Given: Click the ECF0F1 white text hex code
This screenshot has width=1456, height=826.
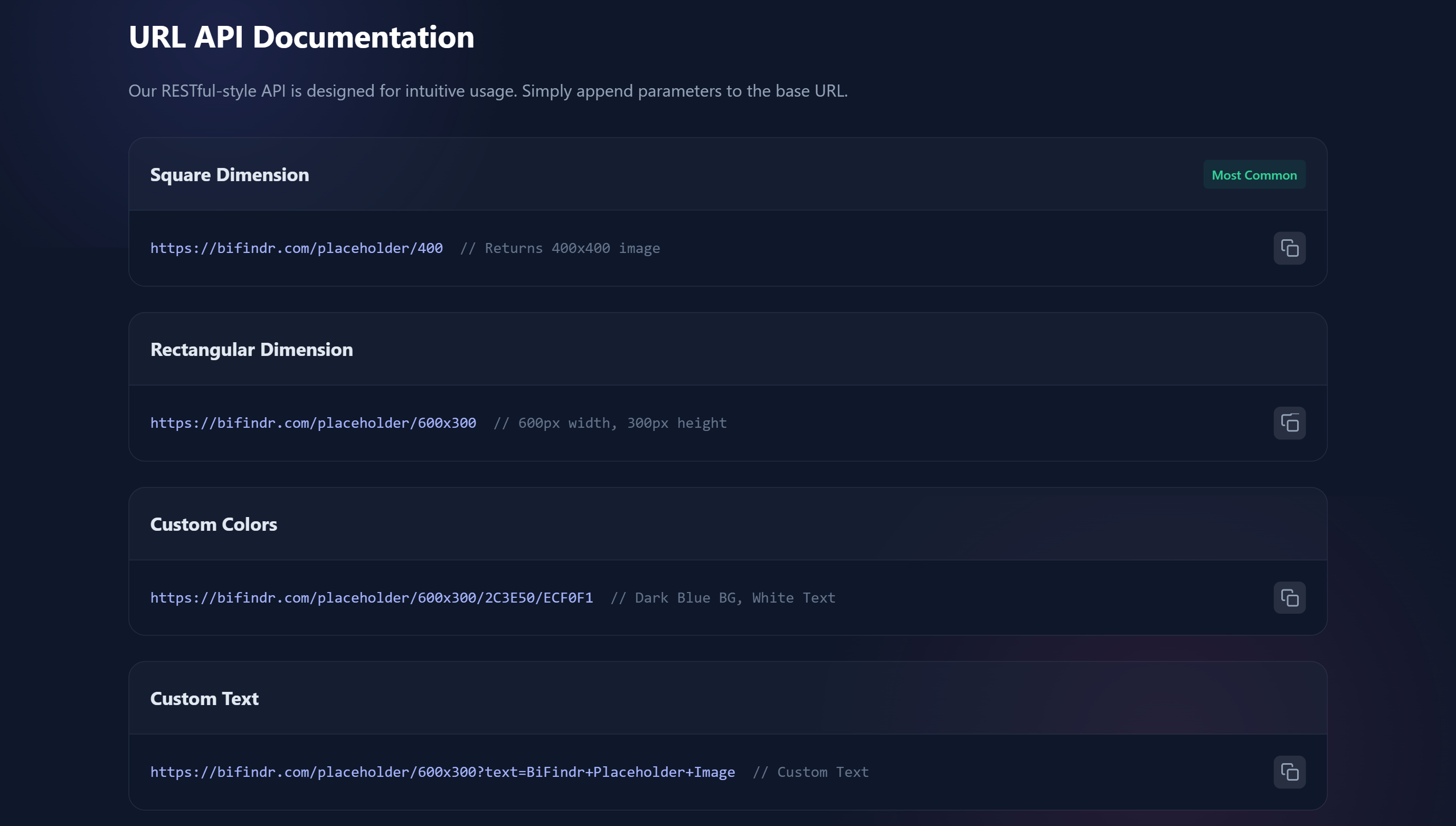Looking at the screenshot, I should 567,597.
